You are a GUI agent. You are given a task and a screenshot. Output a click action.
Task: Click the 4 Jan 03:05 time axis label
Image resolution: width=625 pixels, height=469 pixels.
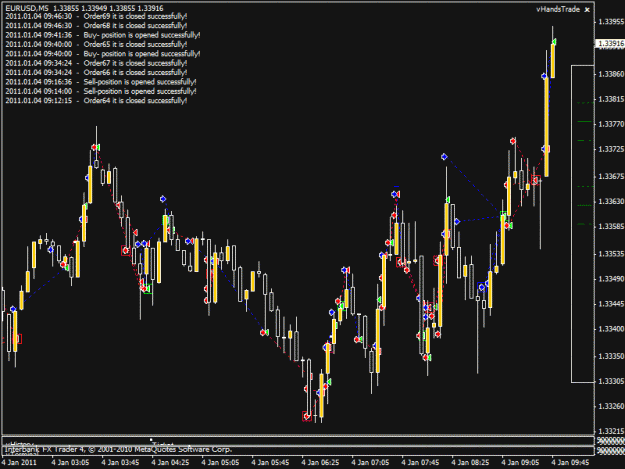click(x=70, y=463)
